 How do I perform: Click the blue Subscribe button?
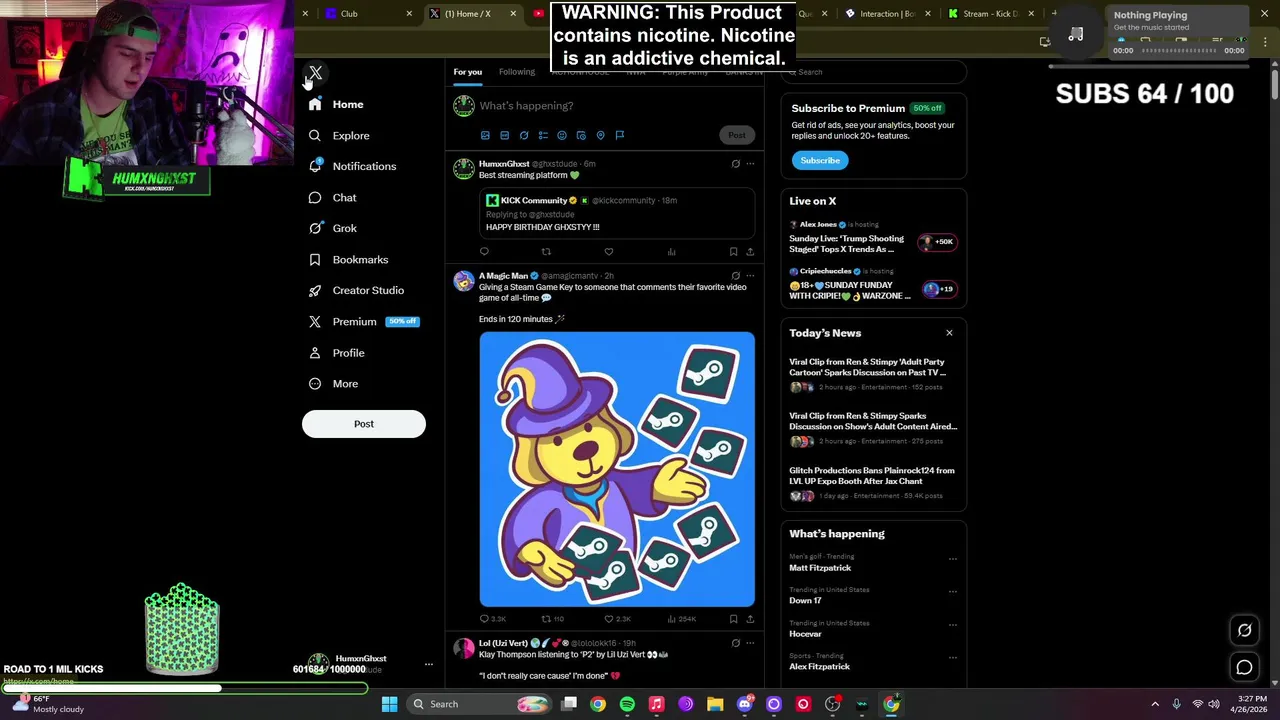coord(820,160)
